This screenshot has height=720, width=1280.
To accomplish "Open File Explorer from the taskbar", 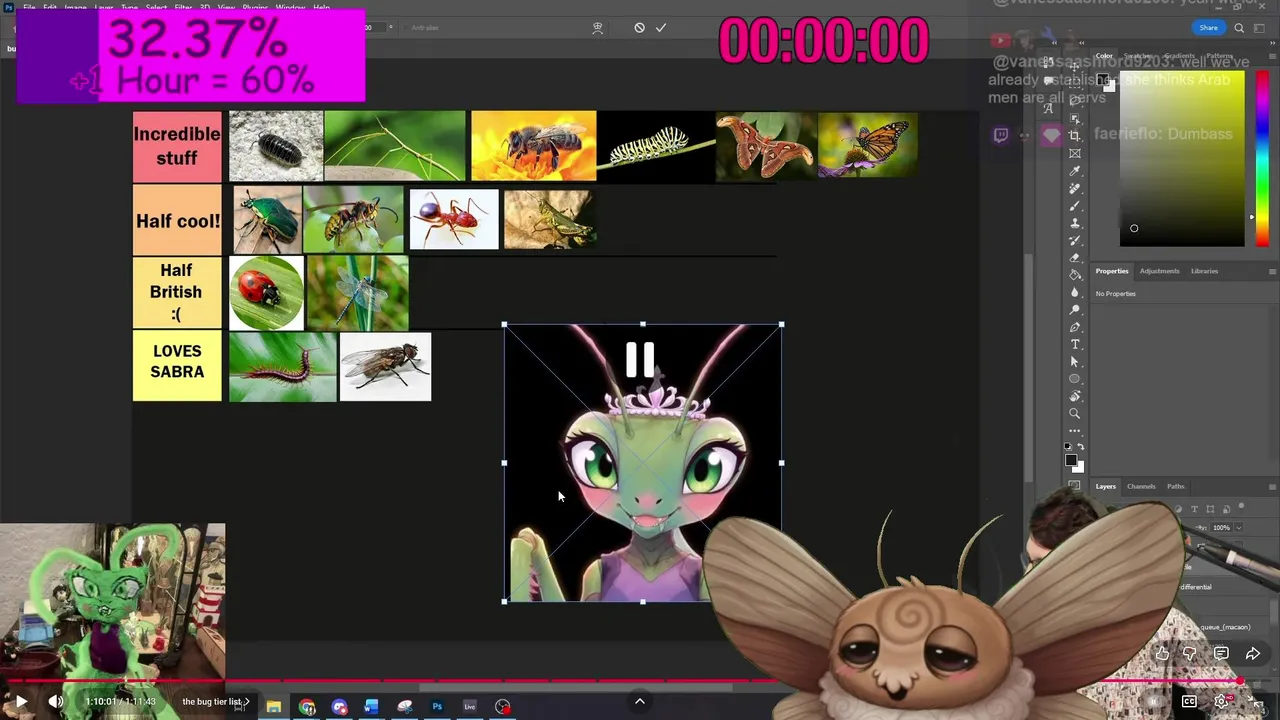I will (x=273, y=706).
